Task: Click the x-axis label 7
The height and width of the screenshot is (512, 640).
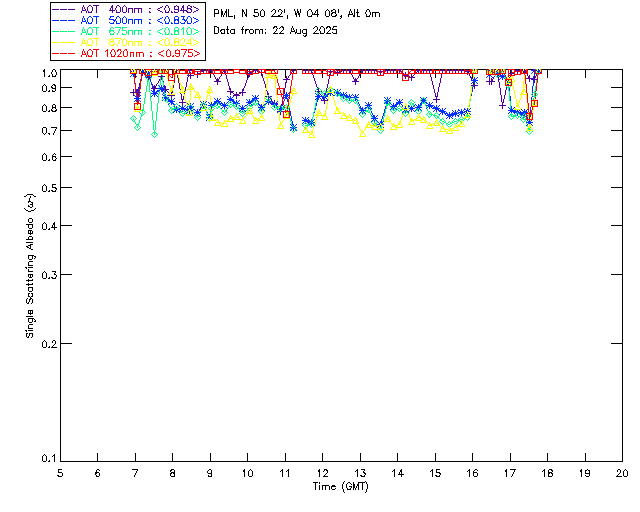Action: (x=135, y=473)
